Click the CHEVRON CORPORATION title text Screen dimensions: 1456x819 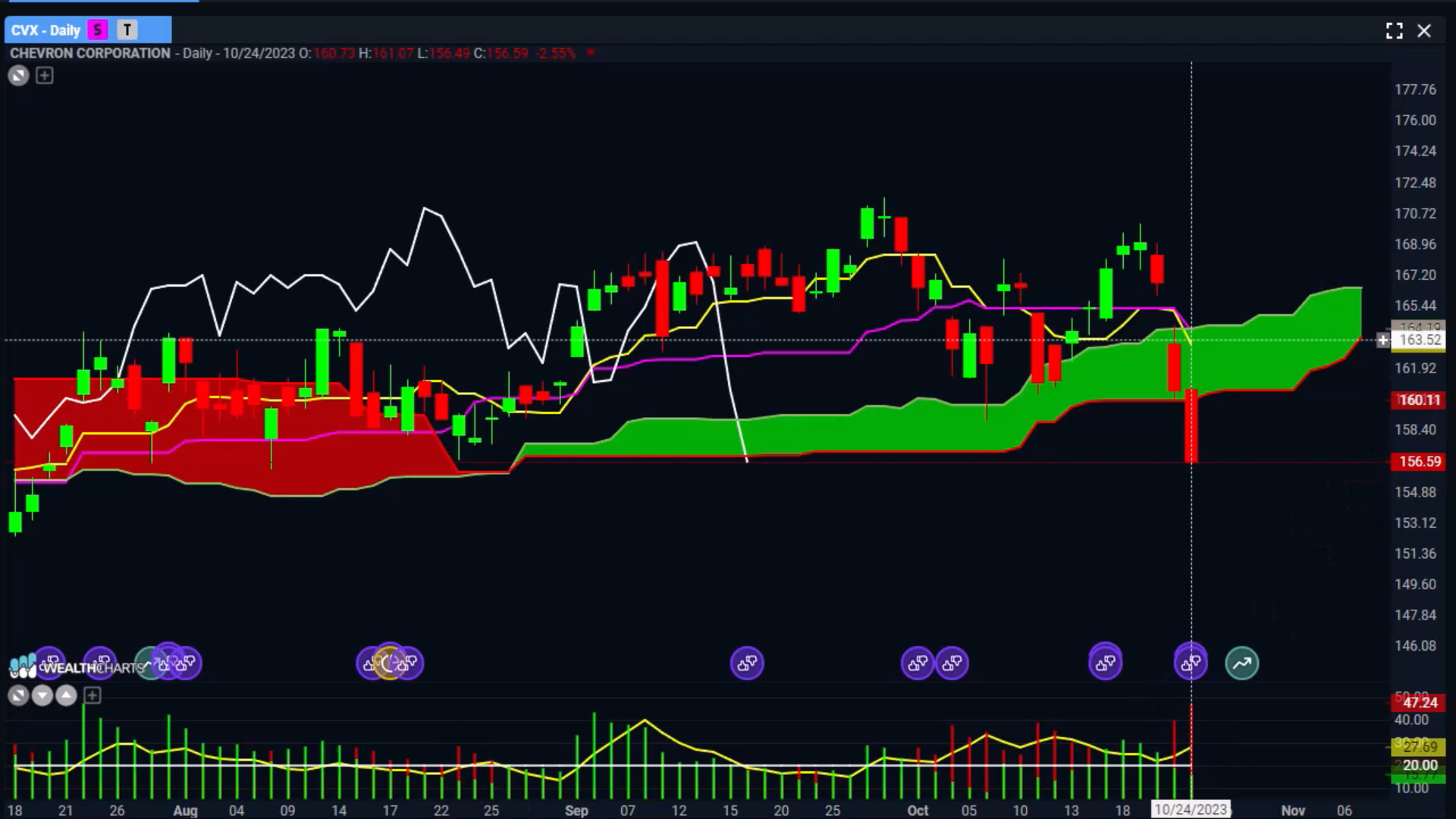[90, 53]
